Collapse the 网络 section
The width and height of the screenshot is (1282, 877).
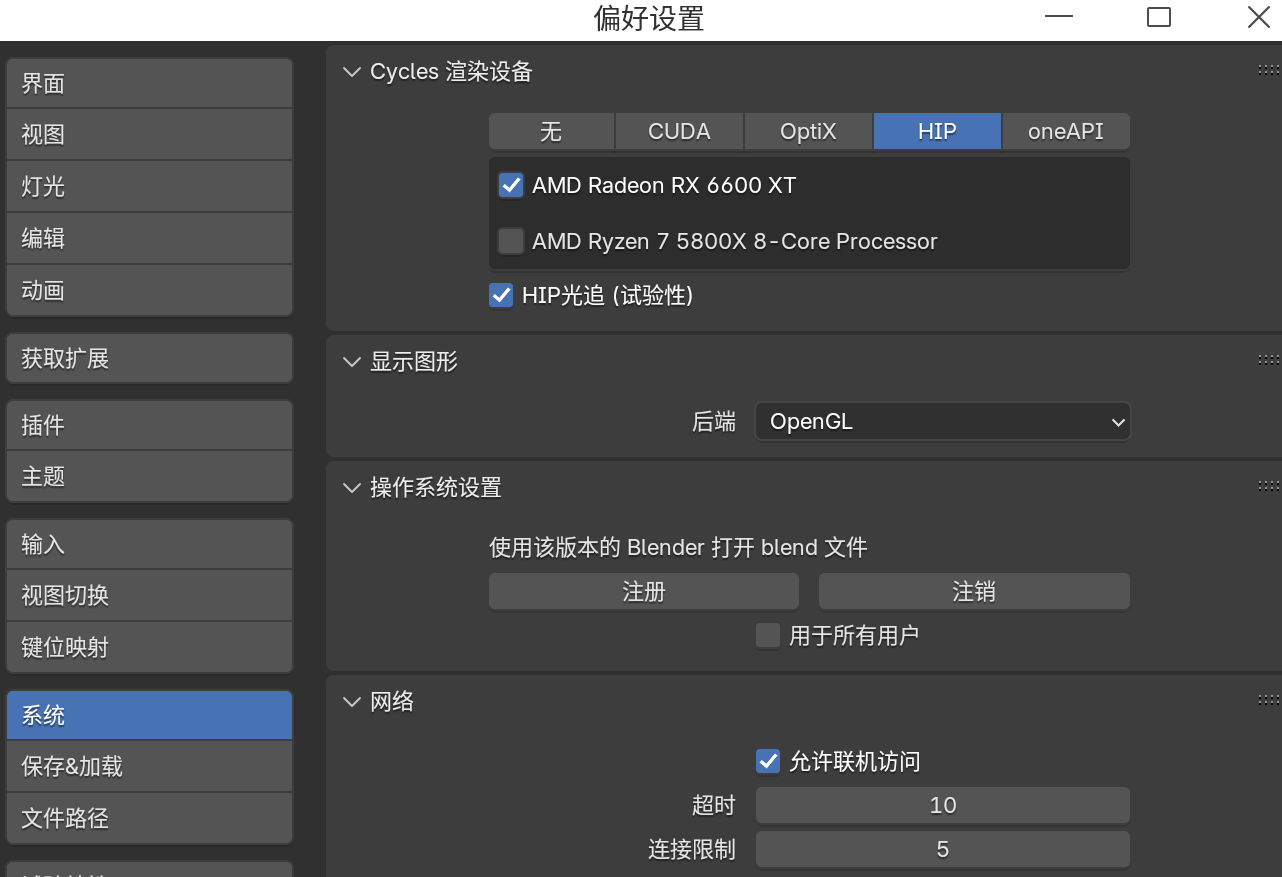click(x=352, y=701)
